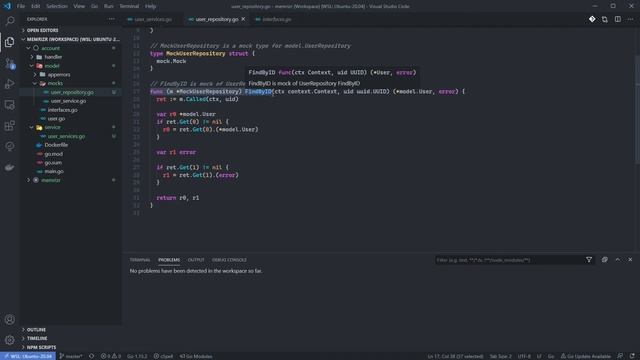Open the Edit menu
Viewport: 640px width, 360px height.
click(36, 6)
